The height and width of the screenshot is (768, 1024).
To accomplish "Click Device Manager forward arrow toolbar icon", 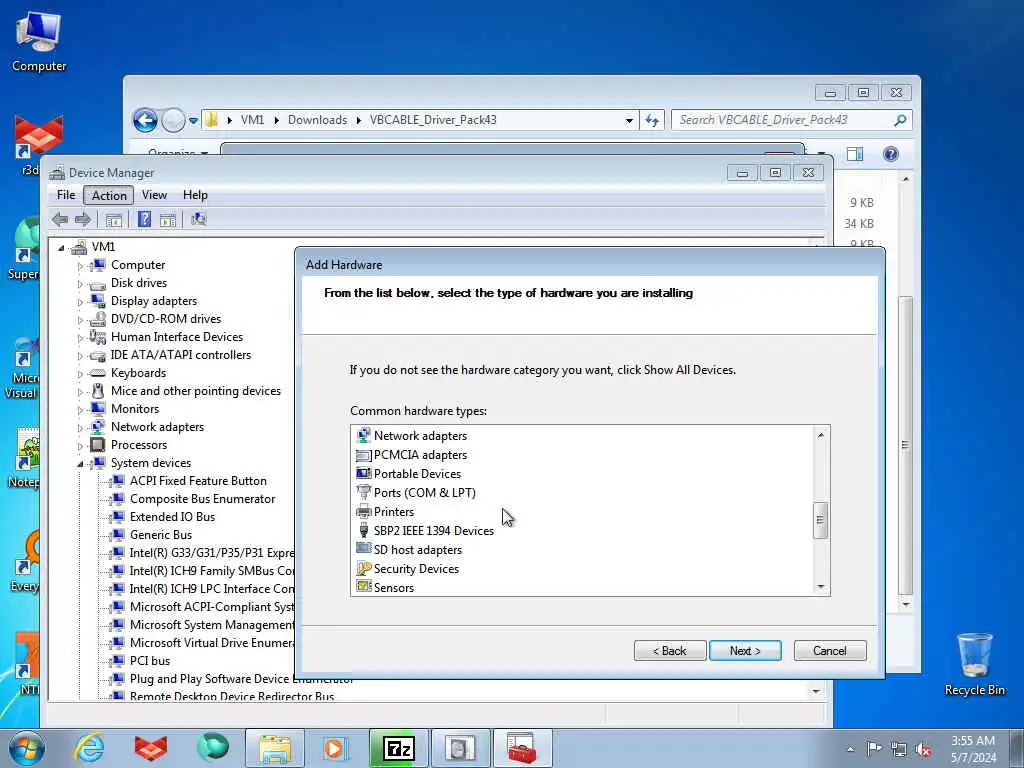I will (x=83, y=219).
